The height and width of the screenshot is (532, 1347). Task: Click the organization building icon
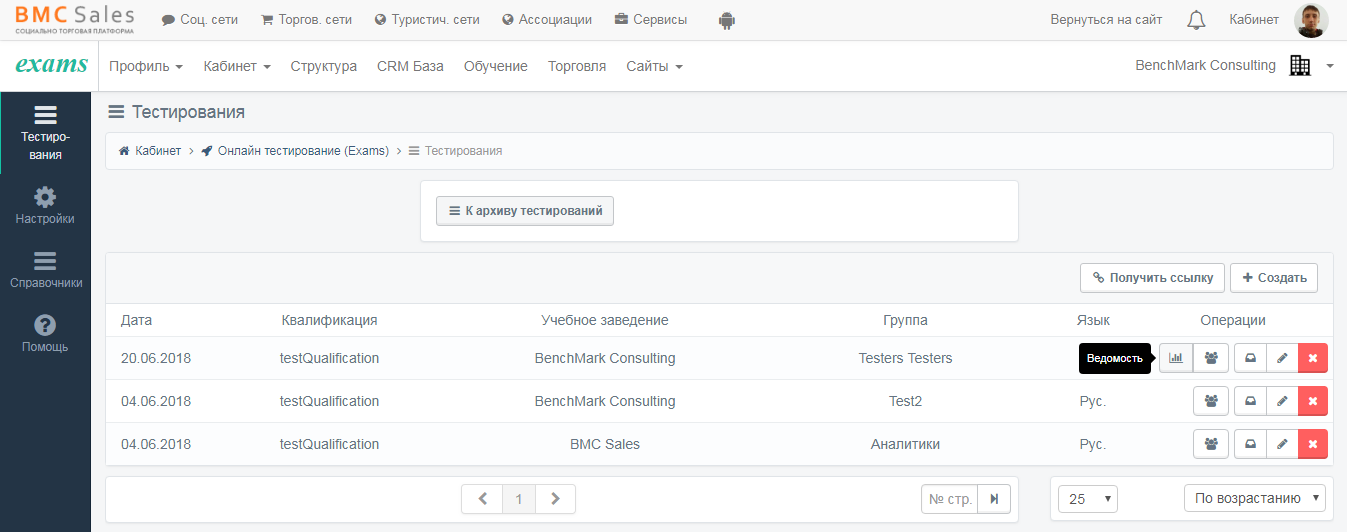tap(1300, 66)
